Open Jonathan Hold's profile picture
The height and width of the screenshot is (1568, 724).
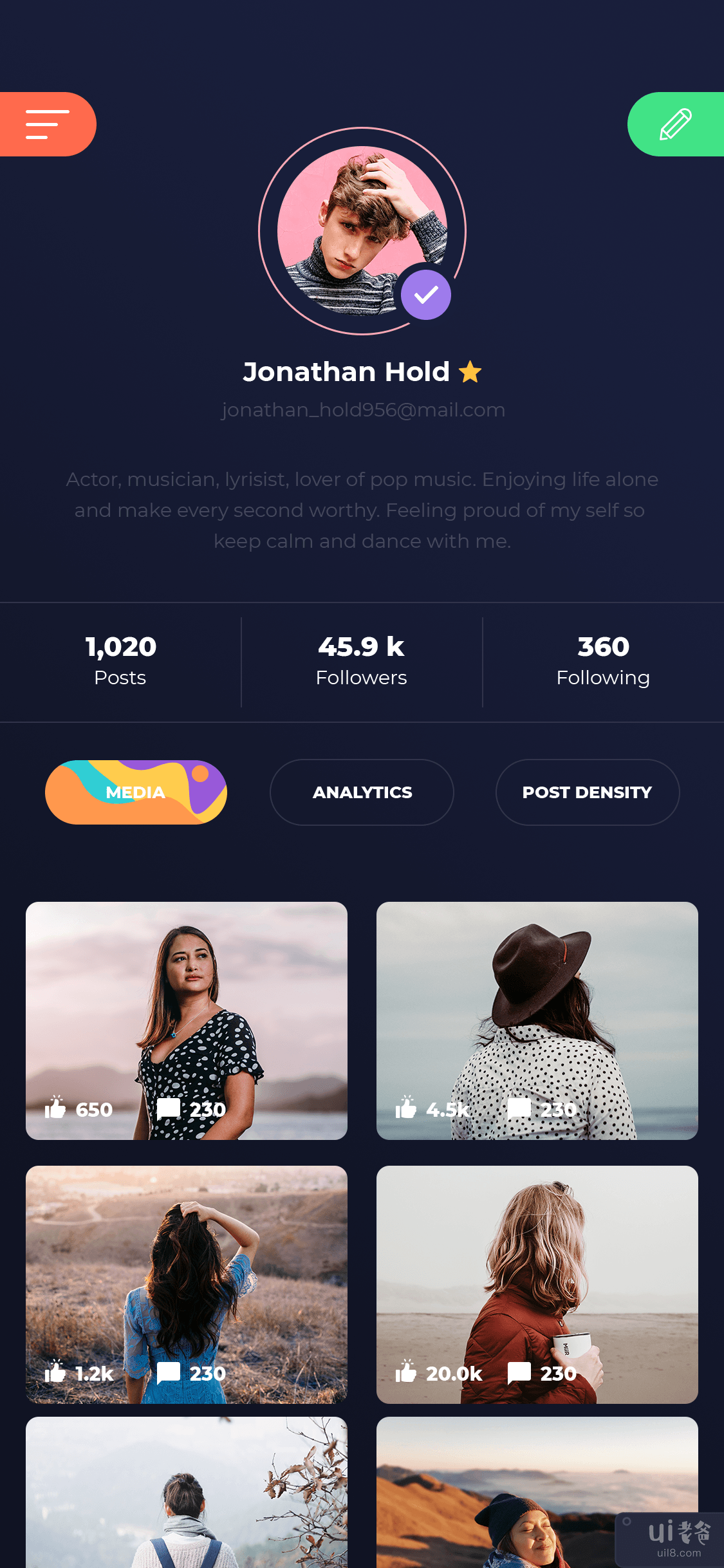pos(362,231)
